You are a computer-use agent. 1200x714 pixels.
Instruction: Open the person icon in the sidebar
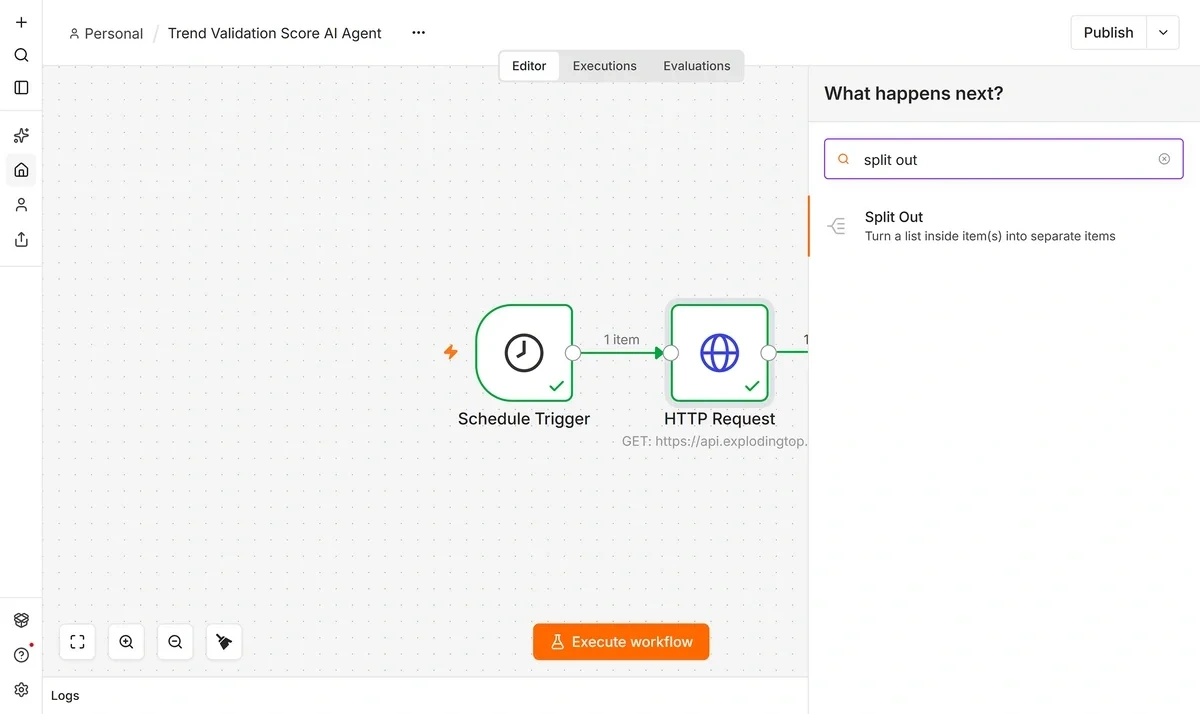coord(21,205)
